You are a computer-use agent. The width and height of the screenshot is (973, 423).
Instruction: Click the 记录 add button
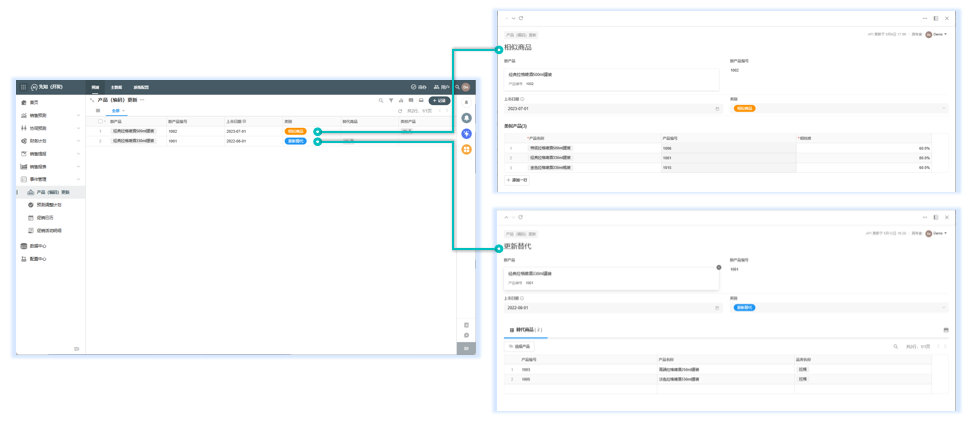pyautogui.click(x=439, y=100)
